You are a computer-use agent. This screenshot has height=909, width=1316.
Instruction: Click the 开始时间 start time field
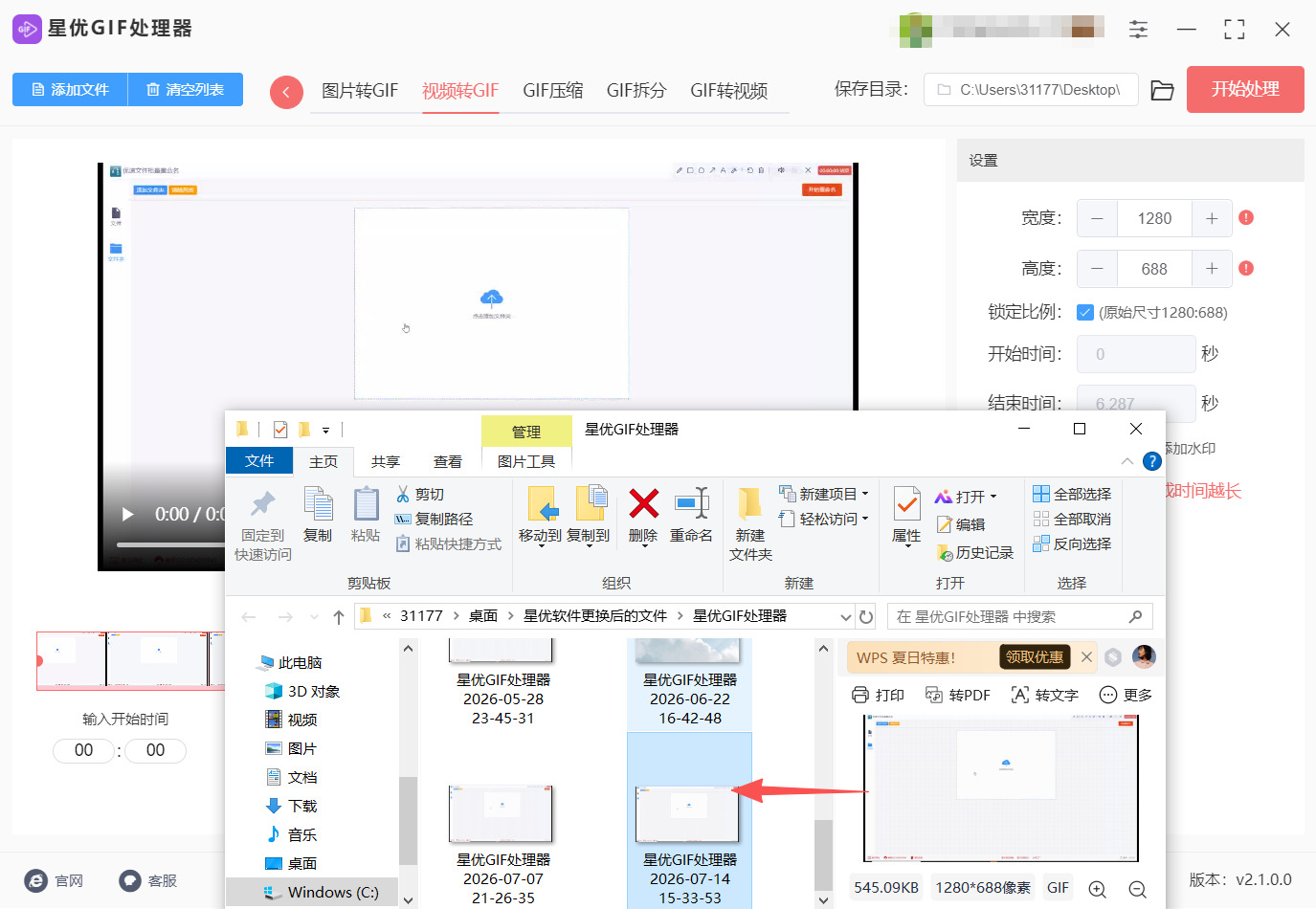pos(1136,354)
